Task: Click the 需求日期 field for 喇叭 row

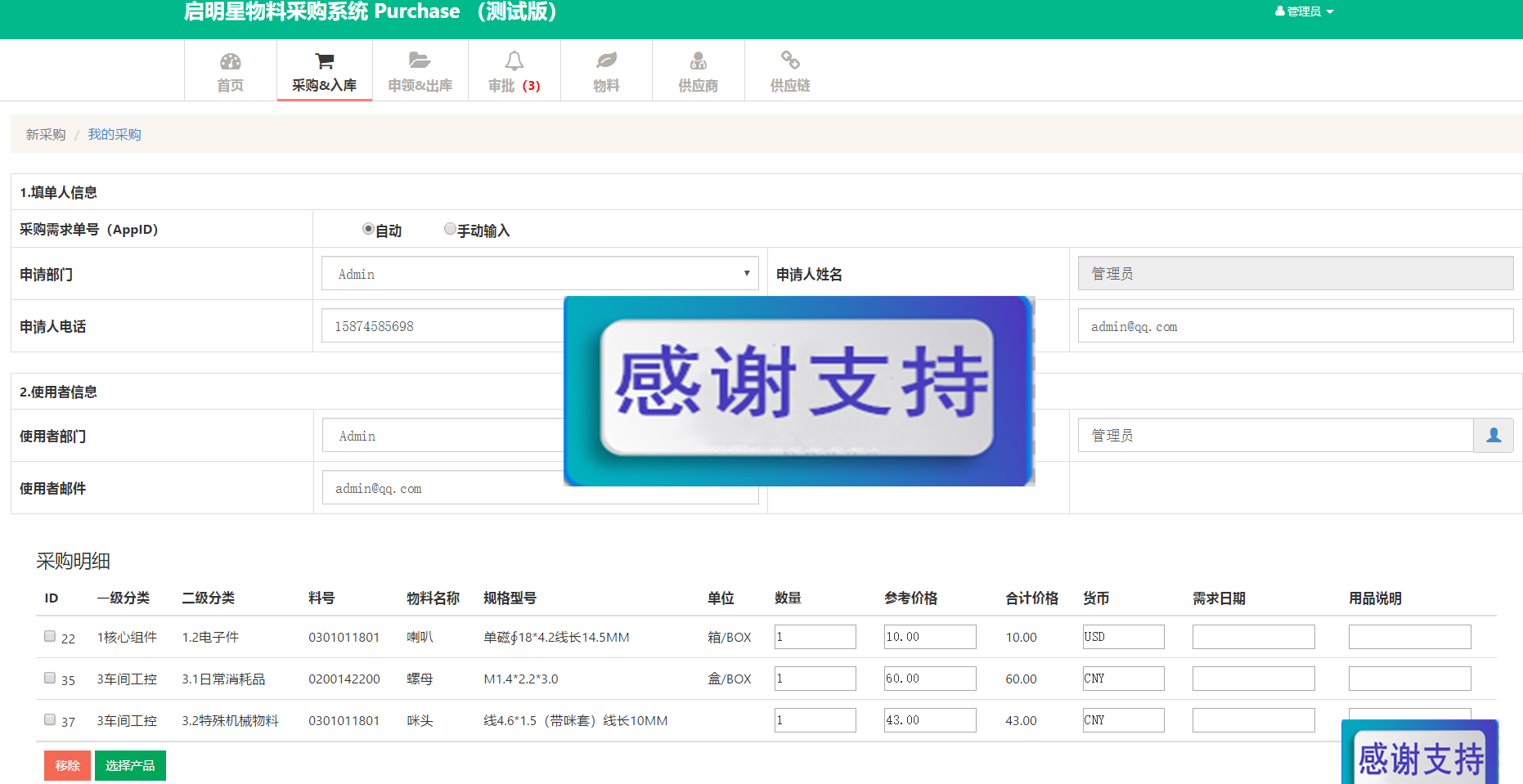Action: coord(1254,637)
